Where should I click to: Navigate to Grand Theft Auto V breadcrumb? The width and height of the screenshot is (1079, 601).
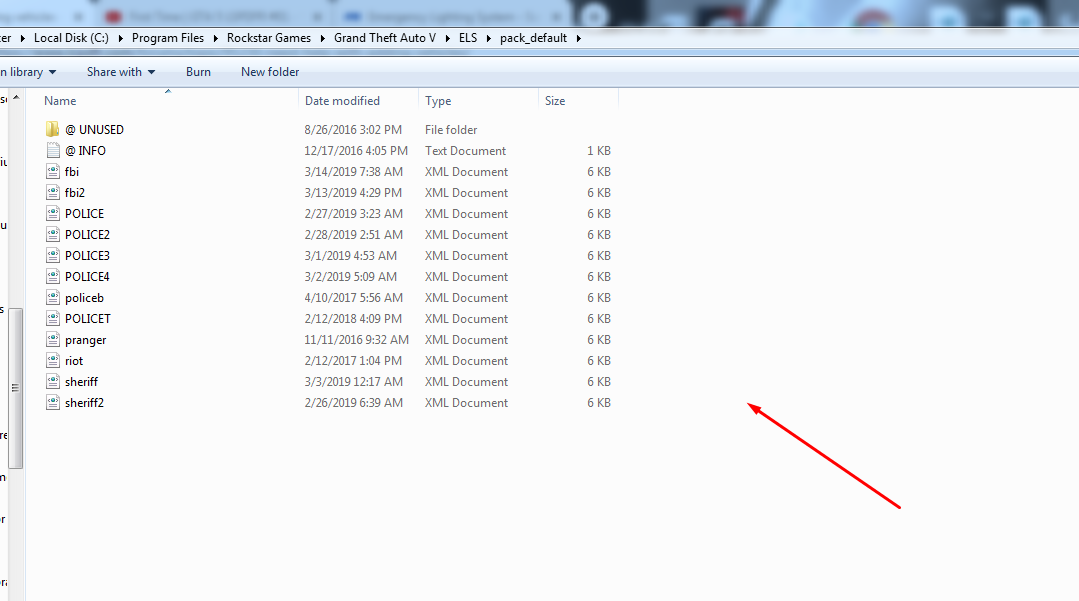coord(385,38)
